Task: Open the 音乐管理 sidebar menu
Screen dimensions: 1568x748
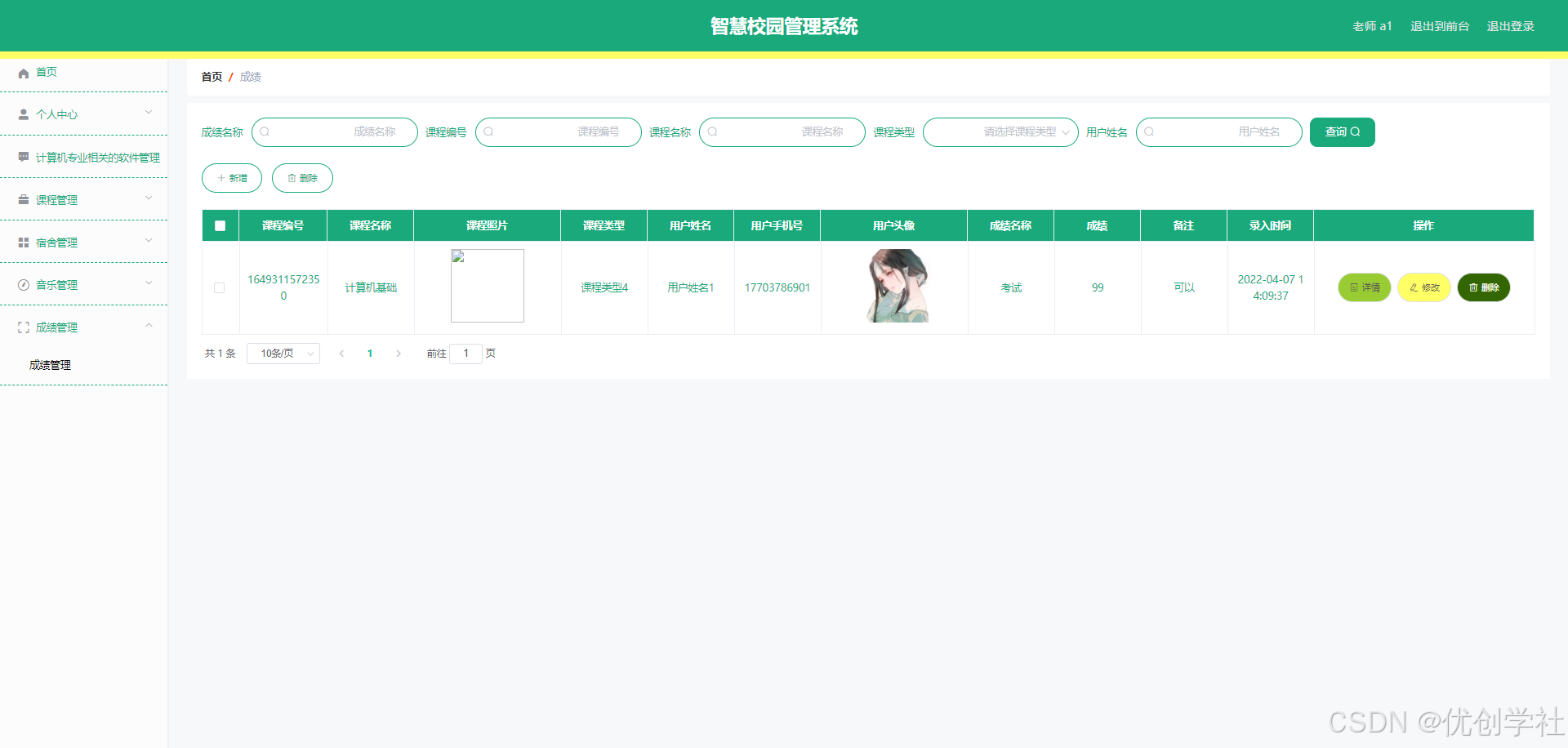Action: point(83,284)
